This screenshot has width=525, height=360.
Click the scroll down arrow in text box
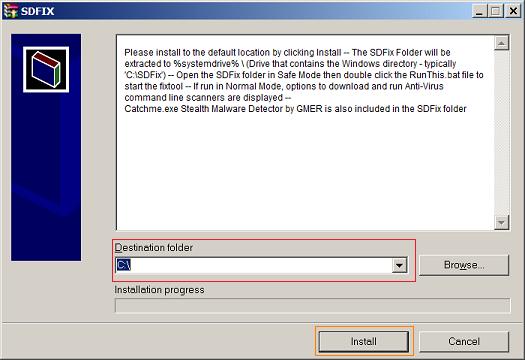[501, 222]
